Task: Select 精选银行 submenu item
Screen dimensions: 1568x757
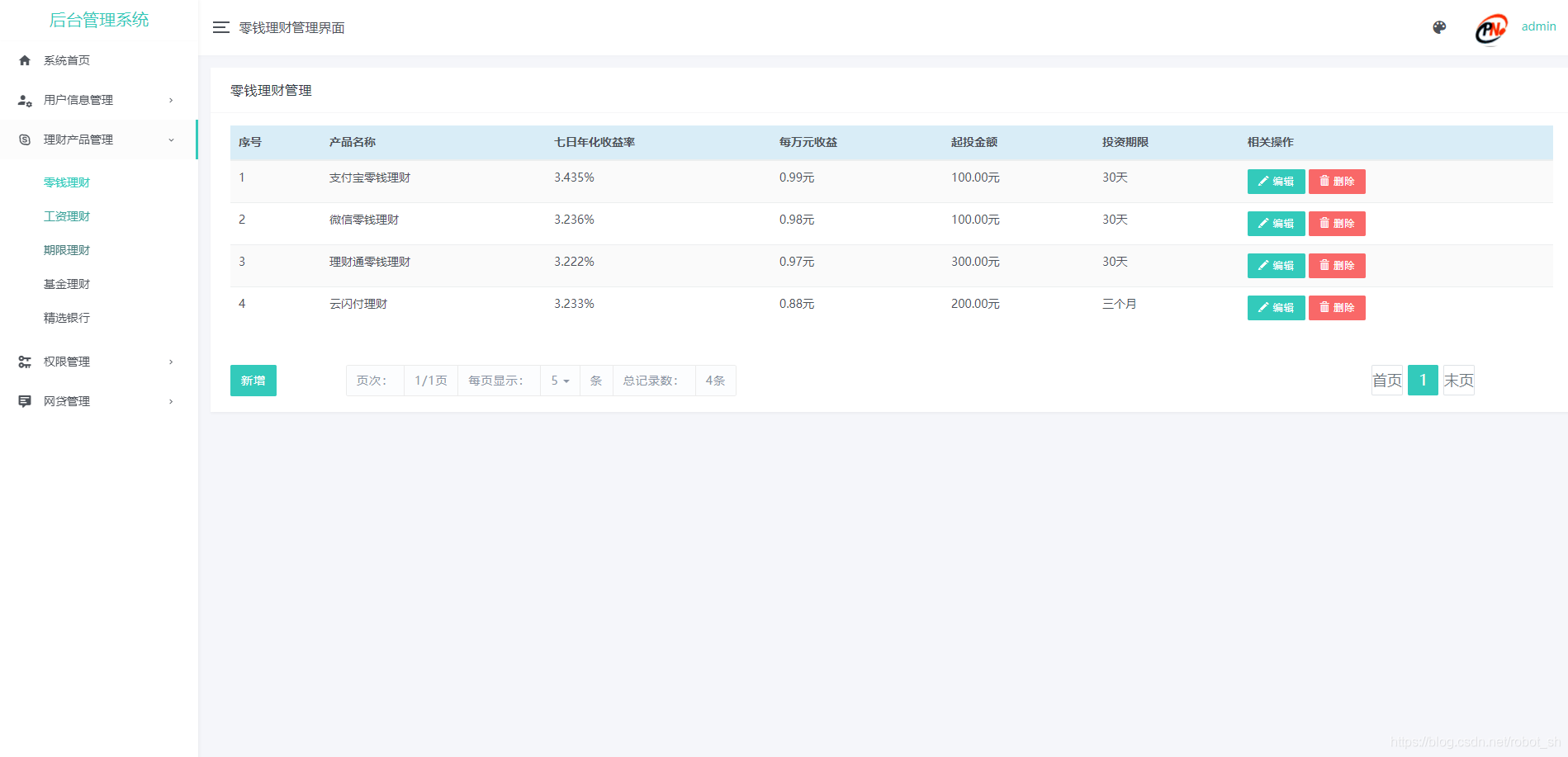Action: 67,318
